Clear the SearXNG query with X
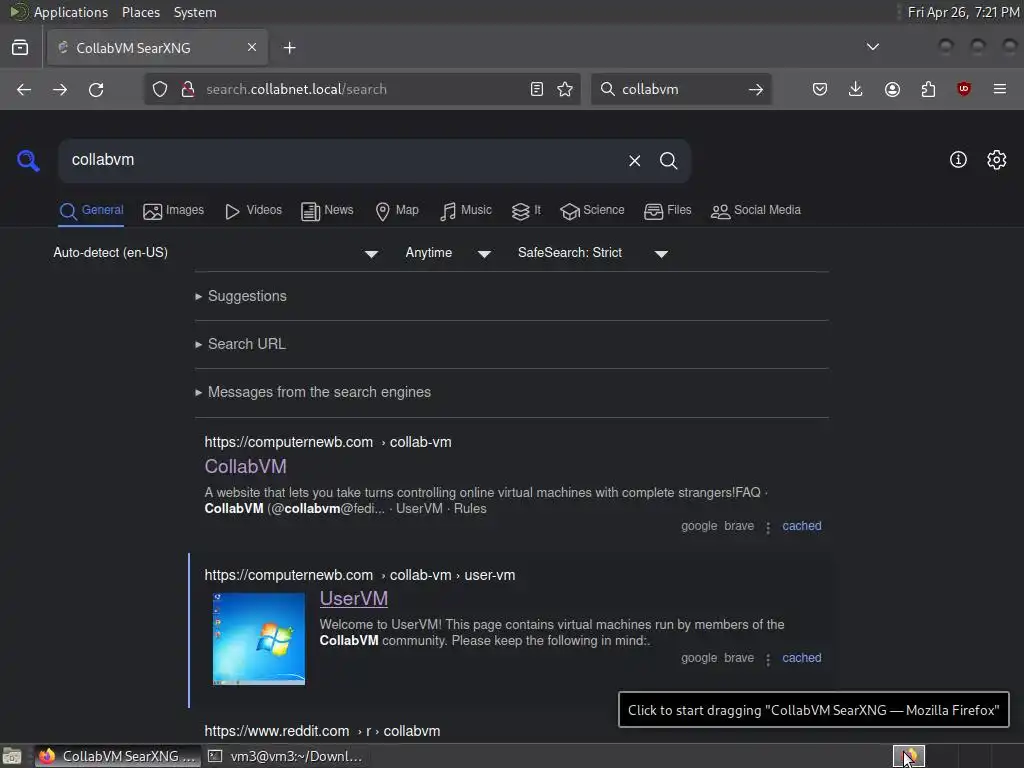 635,161
